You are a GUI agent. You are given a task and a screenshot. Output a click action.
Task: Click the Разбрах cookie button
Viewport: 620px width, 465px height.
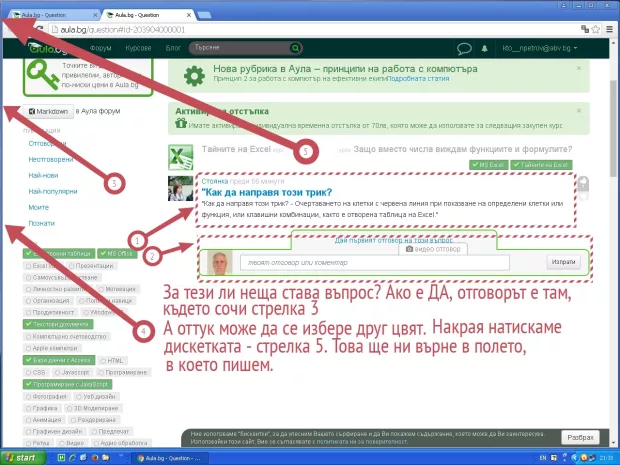(x=580, y=438)
